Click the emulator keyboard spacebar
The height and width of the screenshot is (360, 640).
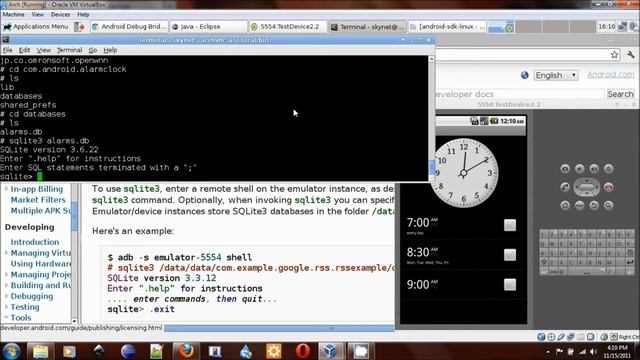(587, 271)
